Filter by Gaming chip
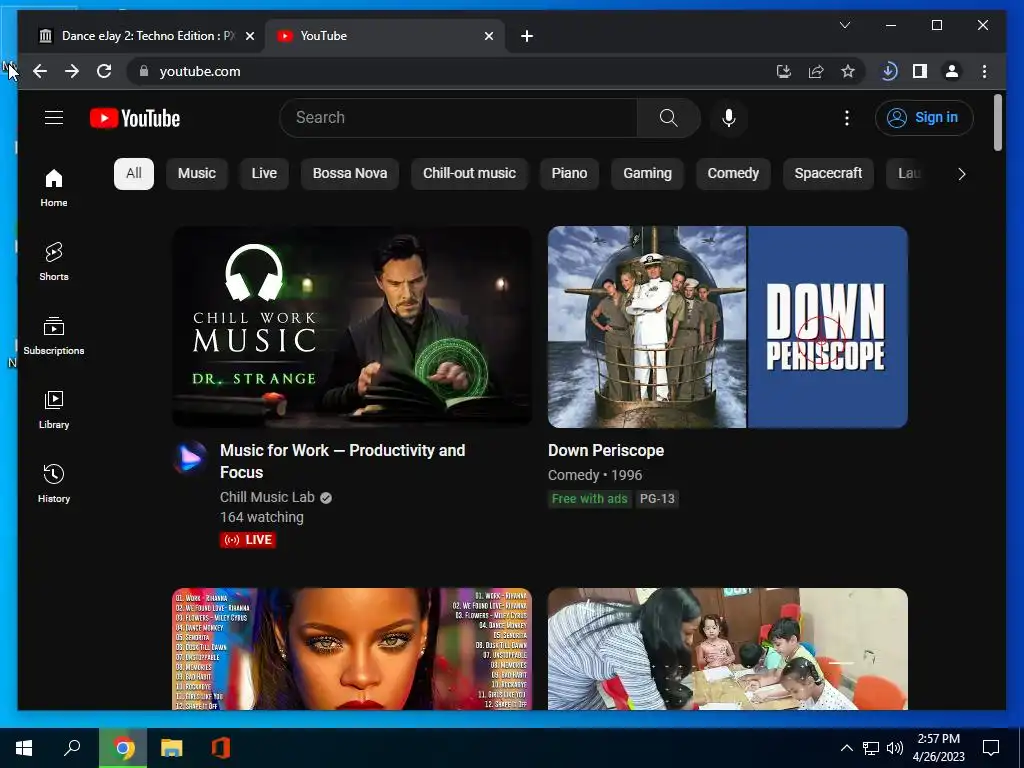Viewport: 1024px width, 768px height. pos(647,174)
